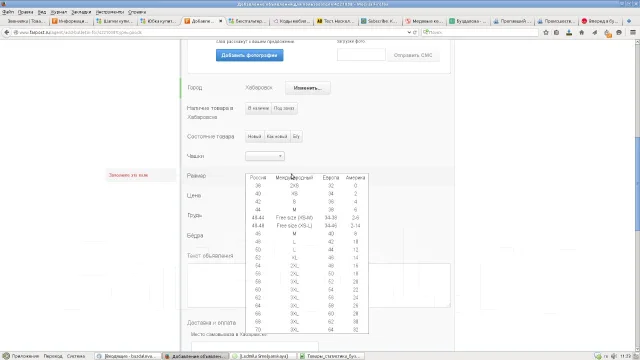Go back with the browser back arrow

pos(7,32)
